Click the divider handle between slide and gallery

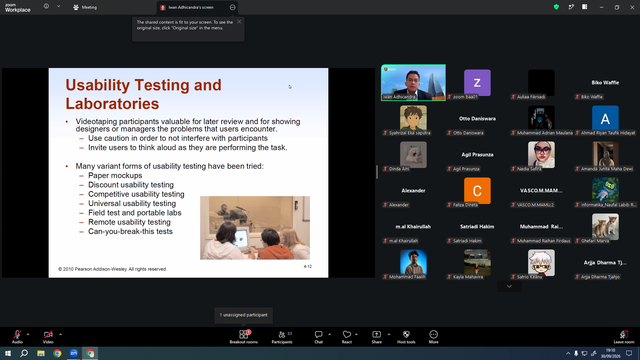click(377, 172)
